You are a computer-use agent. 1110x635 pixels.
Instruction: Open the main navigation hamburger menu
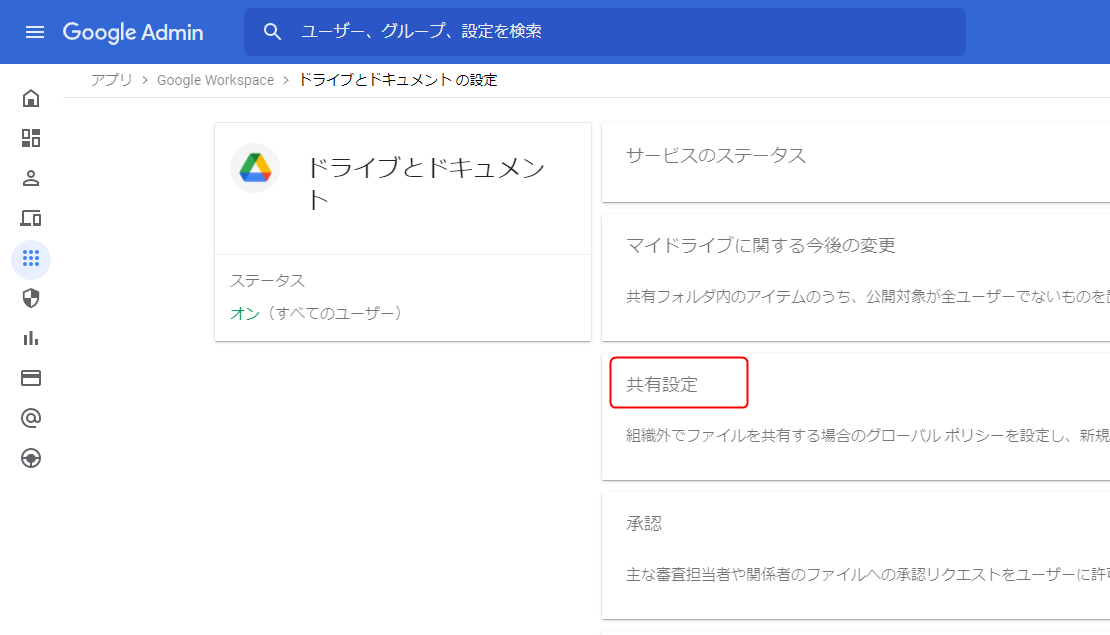(35, 31)
